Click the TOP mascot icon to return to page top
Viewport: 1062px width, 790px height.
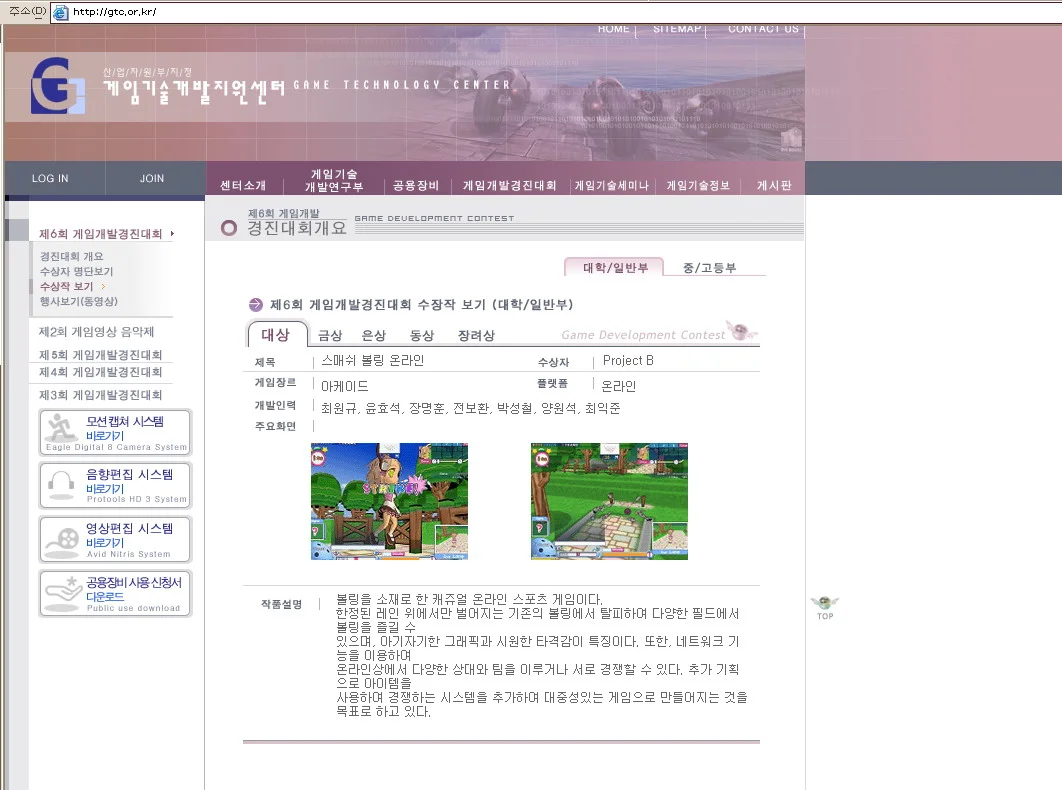(824, 608)
